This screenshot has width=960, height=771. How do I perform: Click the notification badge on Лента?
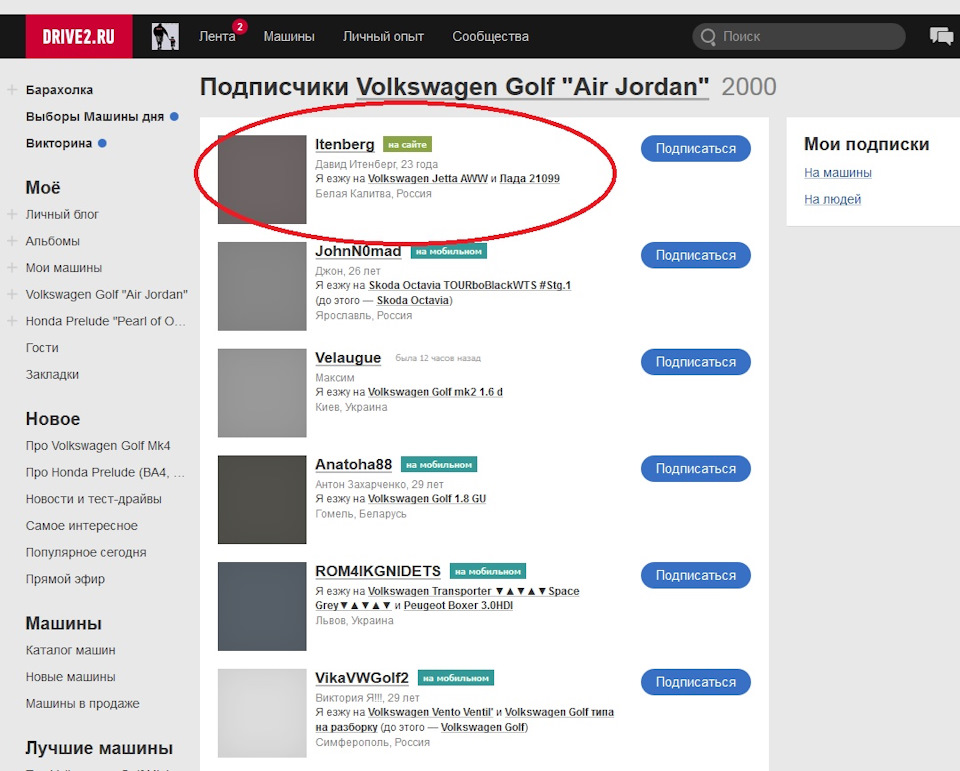[240, 27]
